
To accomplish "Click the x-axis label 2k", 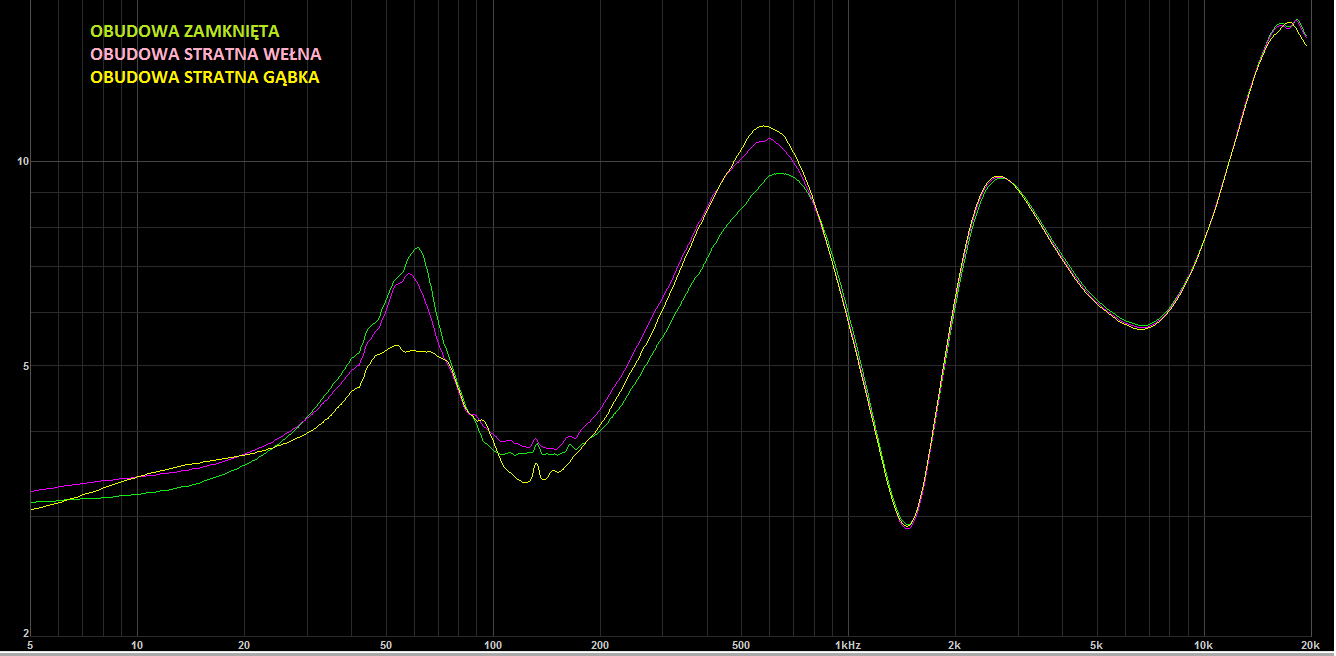I will click(x=955, y=646).
